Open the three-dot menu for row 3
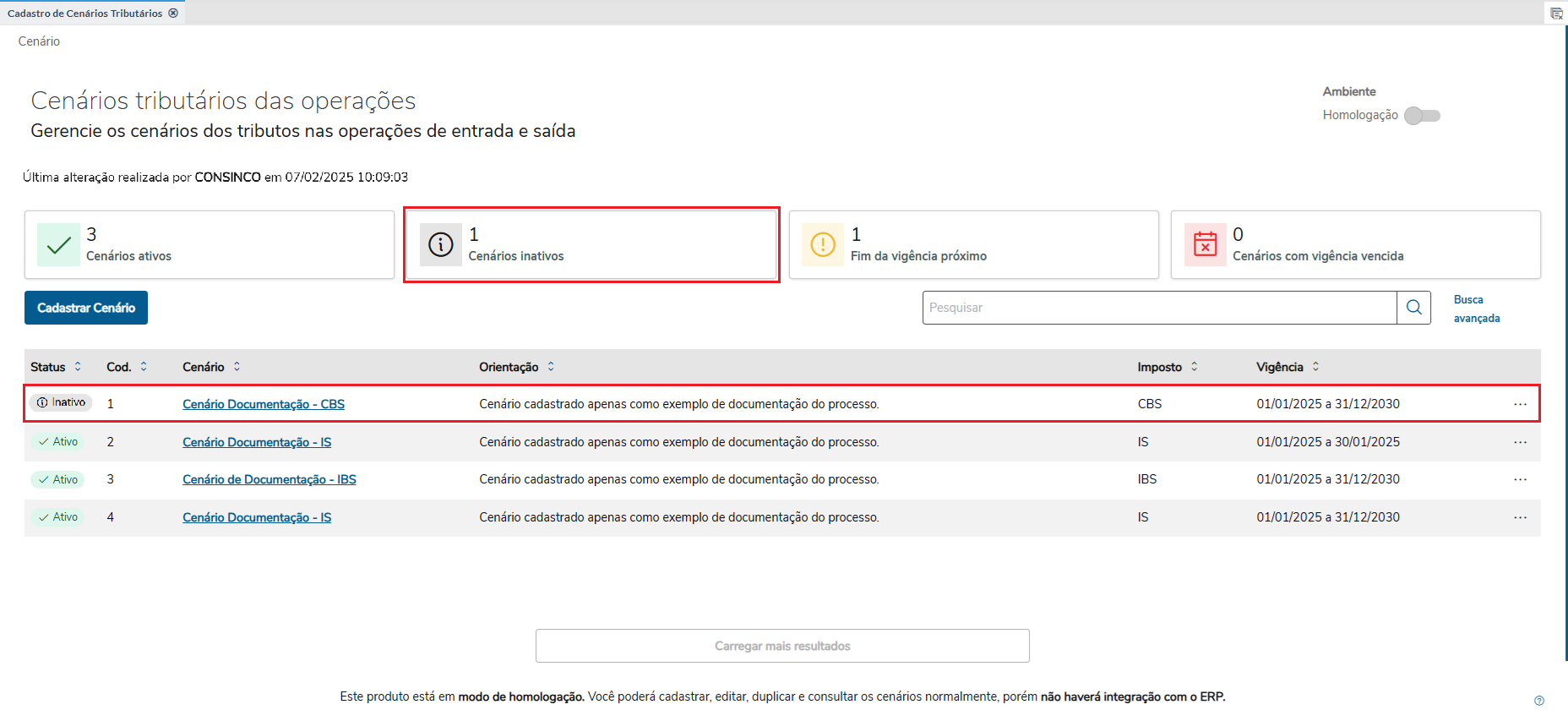This screenshot has height=721, width=1568. click(x=1520, y=479)
